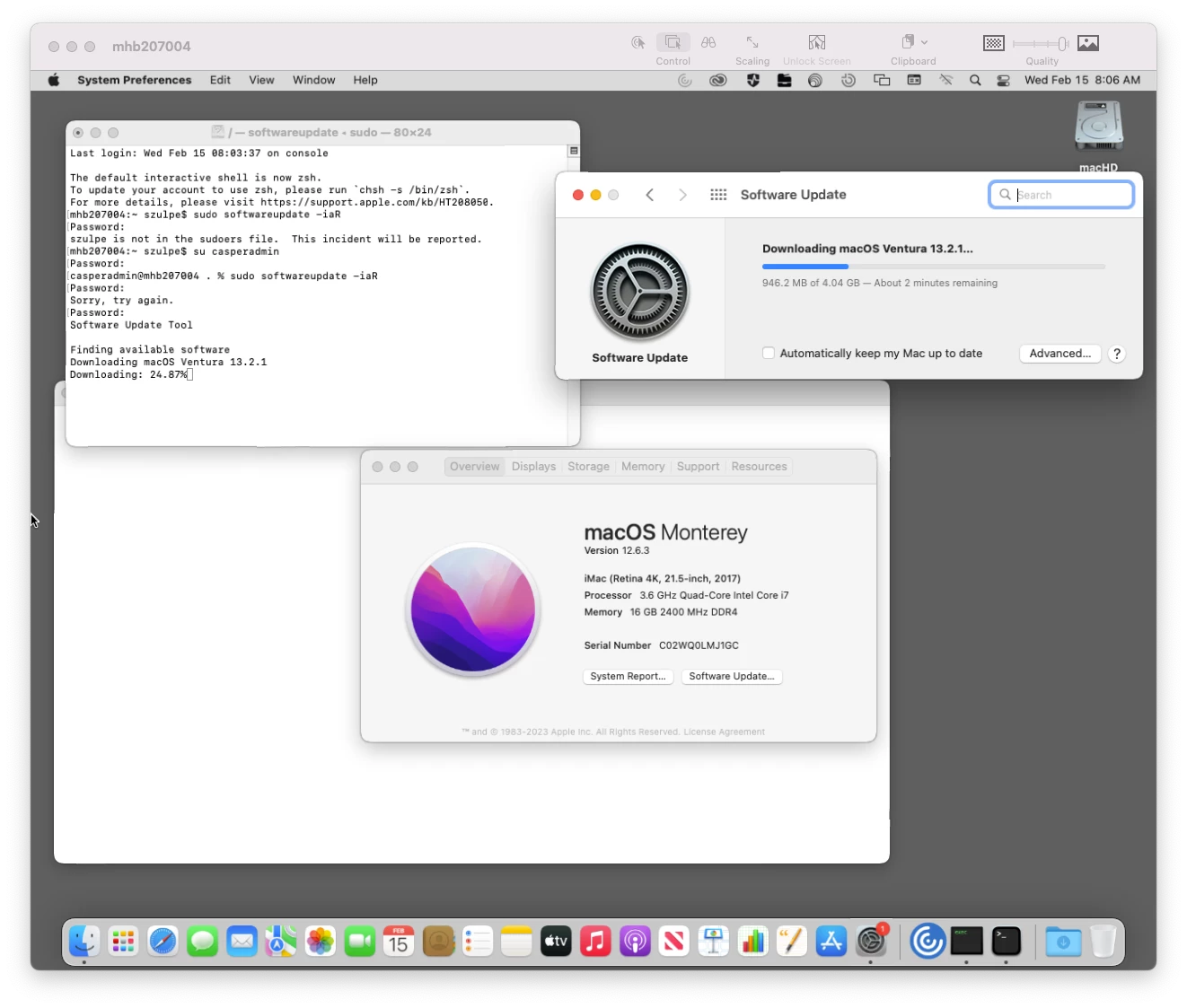Click the Advanced... button
This screenshot has width=1187, height=1008.
1060,354
